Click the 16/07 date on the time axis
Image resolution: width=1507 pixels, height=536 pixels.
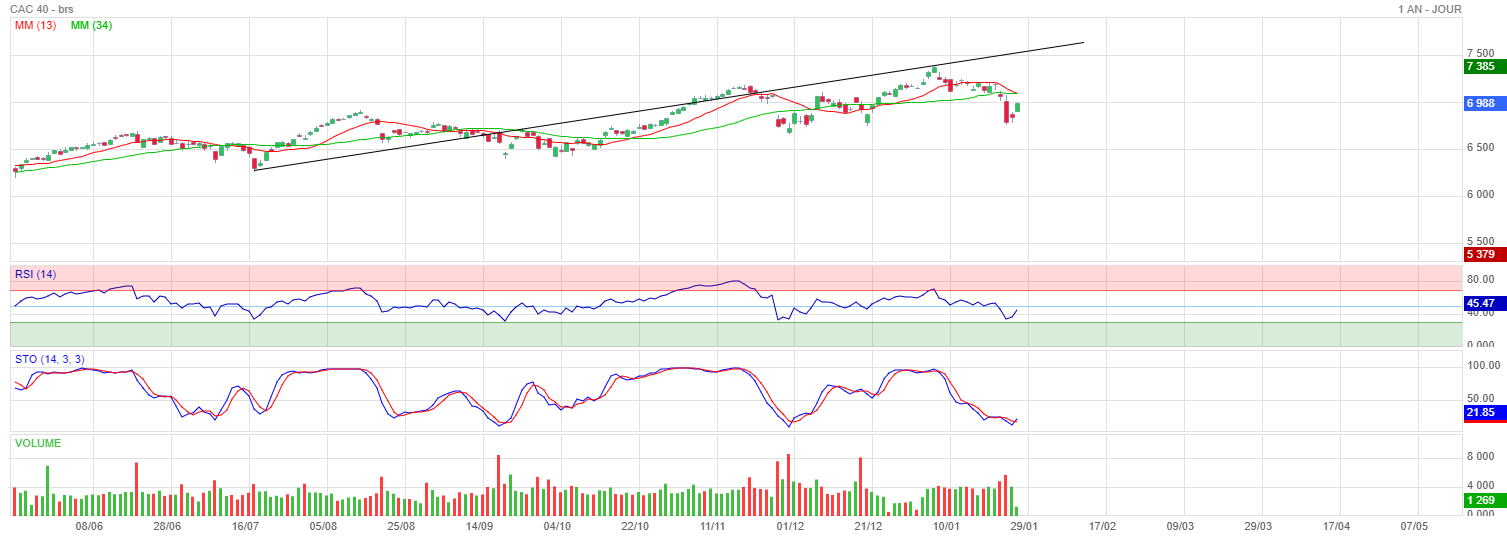point(245,526)
